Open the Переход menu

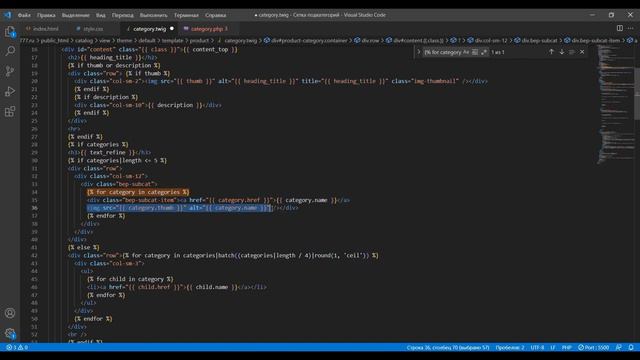(x=122, y=15)
